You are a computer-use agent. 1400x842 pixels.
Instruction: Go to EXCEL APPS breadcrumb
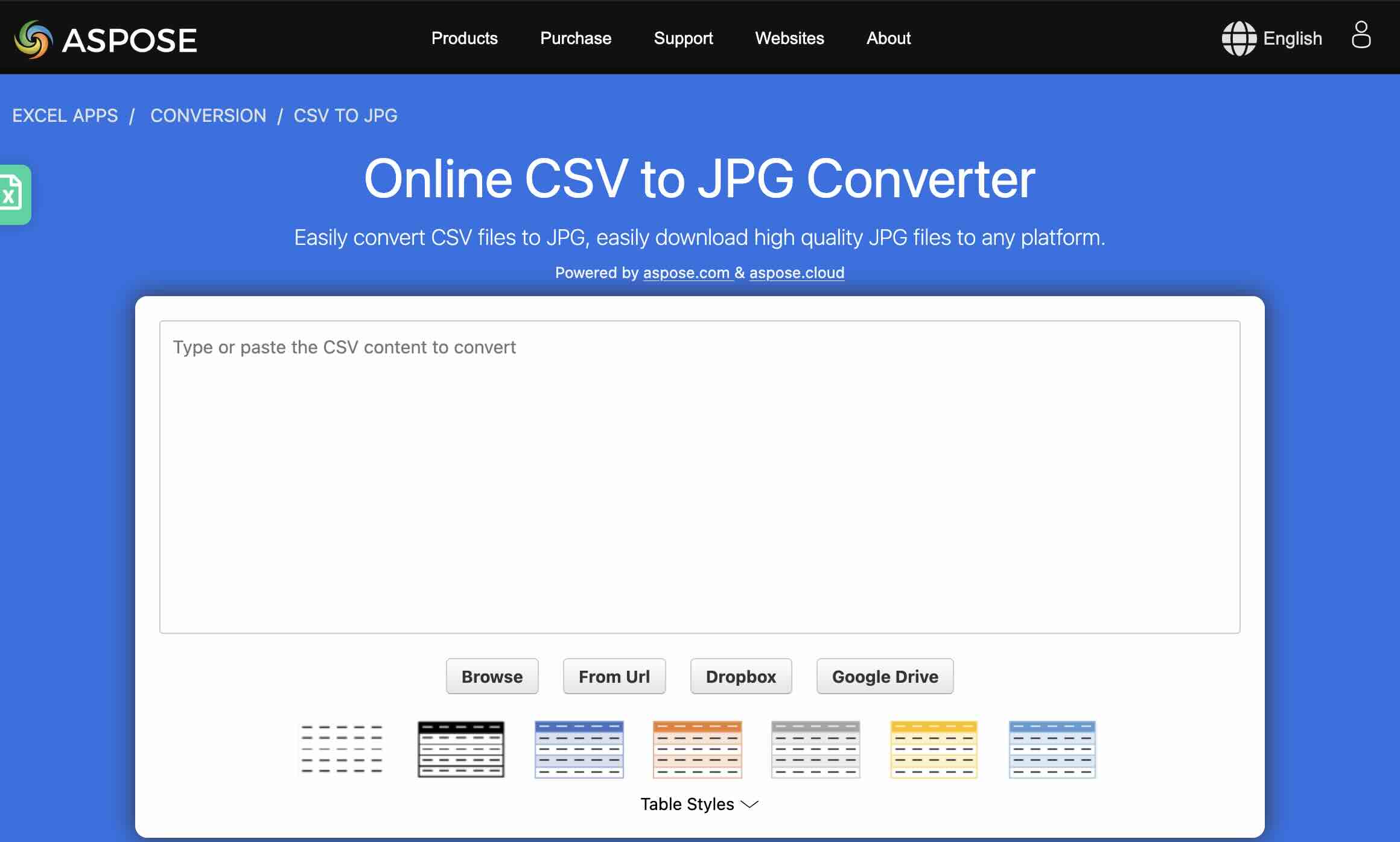click(65, 115)
